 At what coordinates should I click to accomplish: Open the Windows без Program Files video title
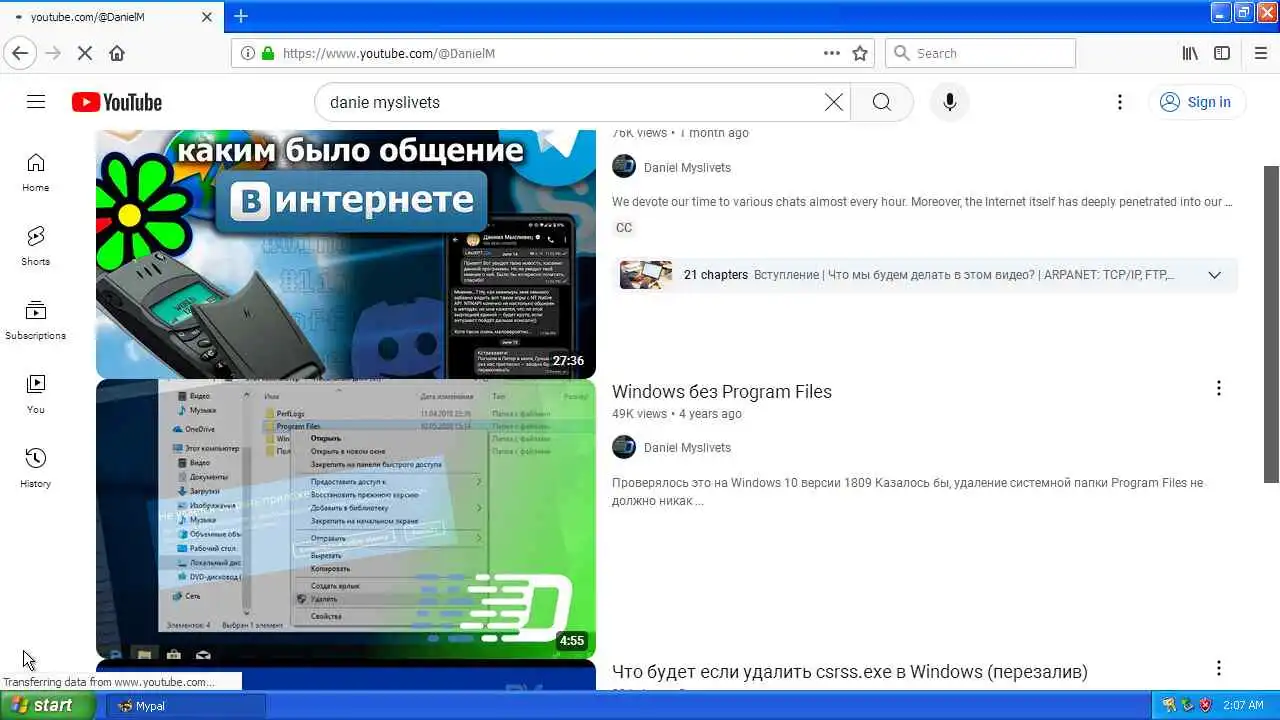(722, 392)
